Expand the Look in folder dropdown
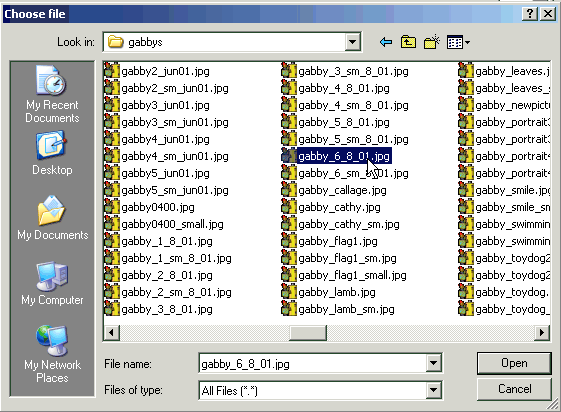Screen dimensions: 561x412 click(352, 42)
